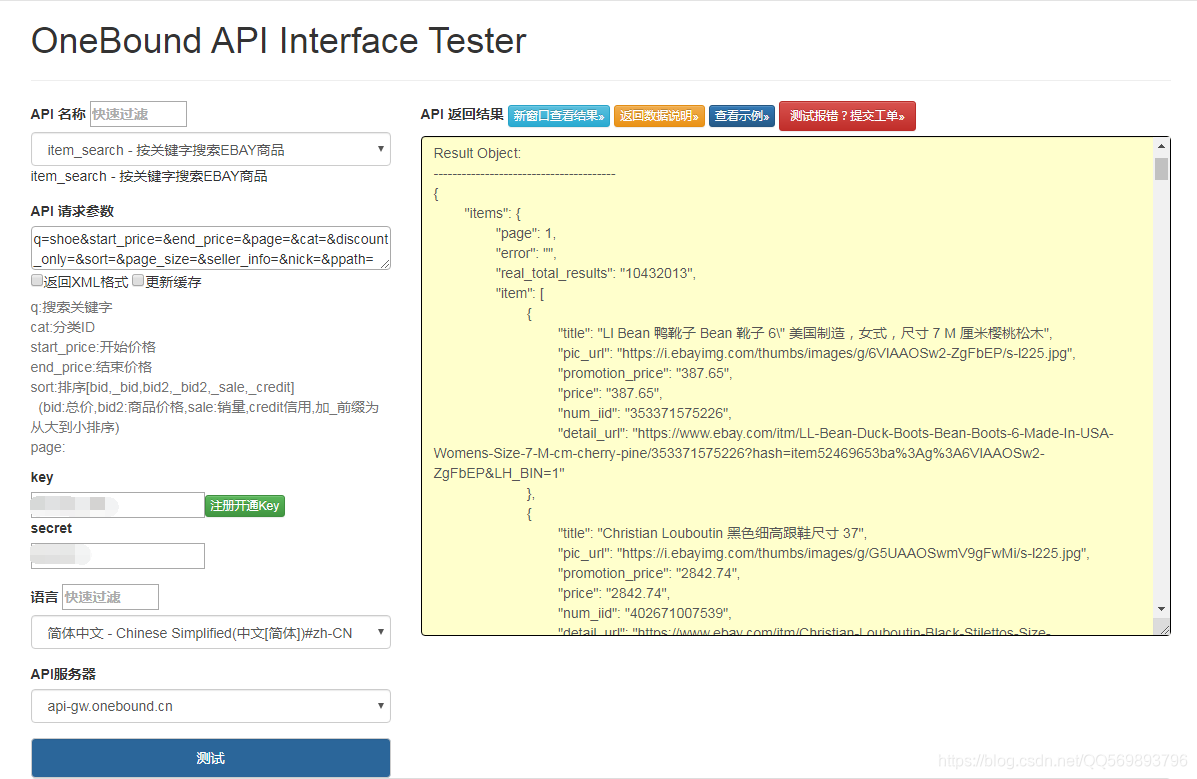Image resolution: width=1197 pixels, height=779 pixels.
Task: Click the end_price:结束价格 hint text
Action: point(91,367)
